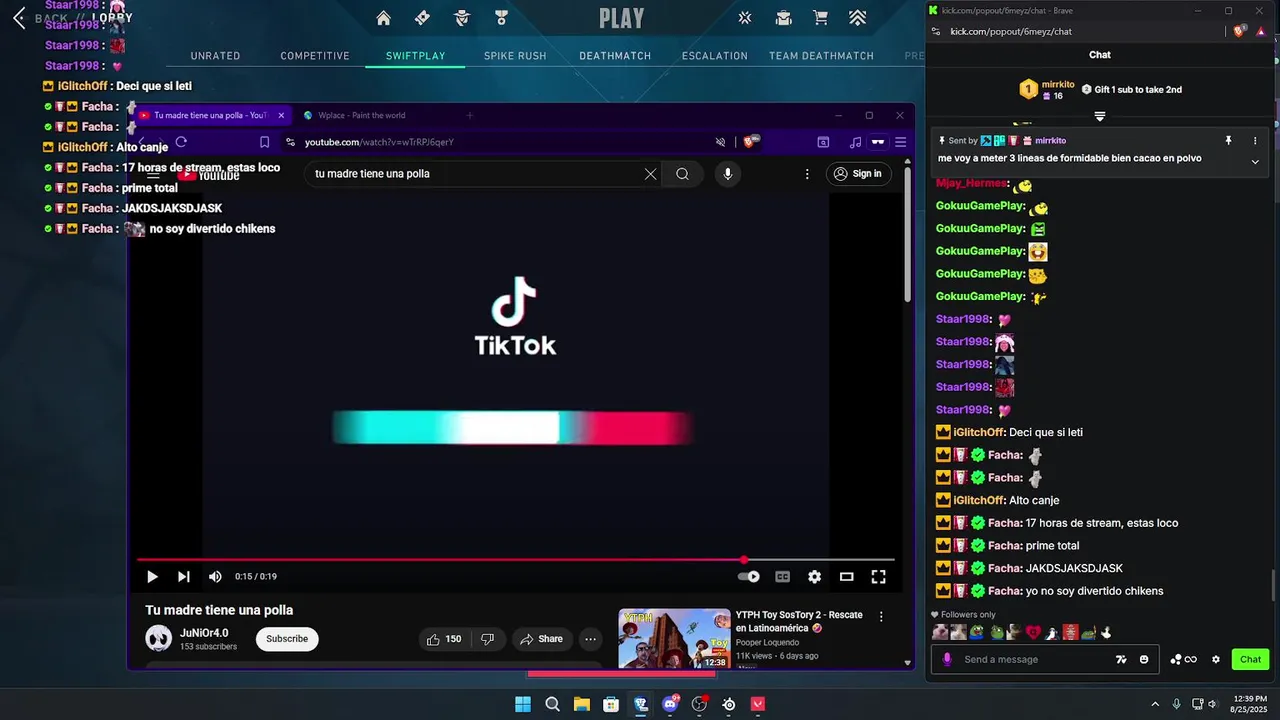Switch YouTube player to theater mode

pyautogui.click(x=846, y=577)
